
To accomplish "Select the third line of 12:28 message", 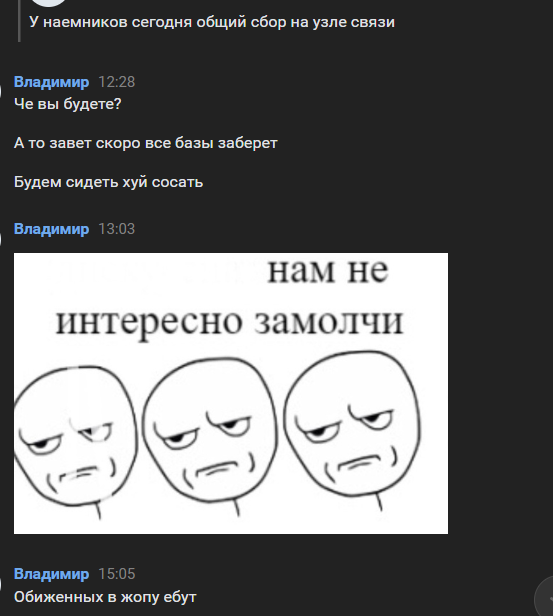I will click(x=108, y=182).
